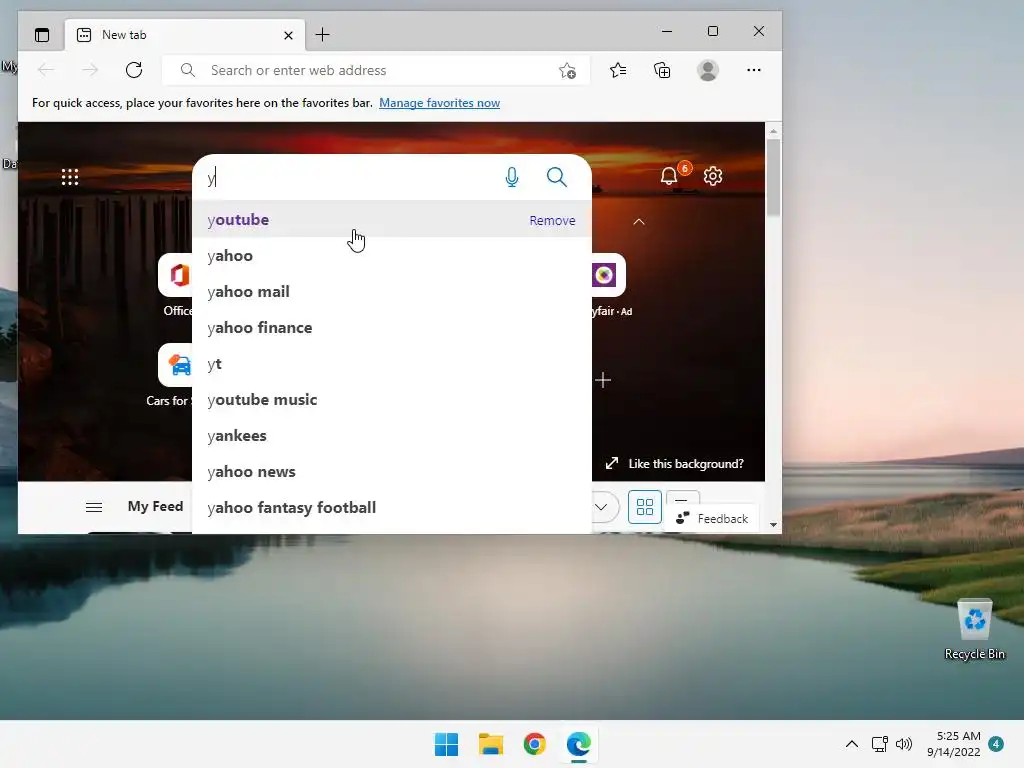Close the New tab tab
Image resolution: width=1024 pixels, height=768 pixels.
point(288,35)
